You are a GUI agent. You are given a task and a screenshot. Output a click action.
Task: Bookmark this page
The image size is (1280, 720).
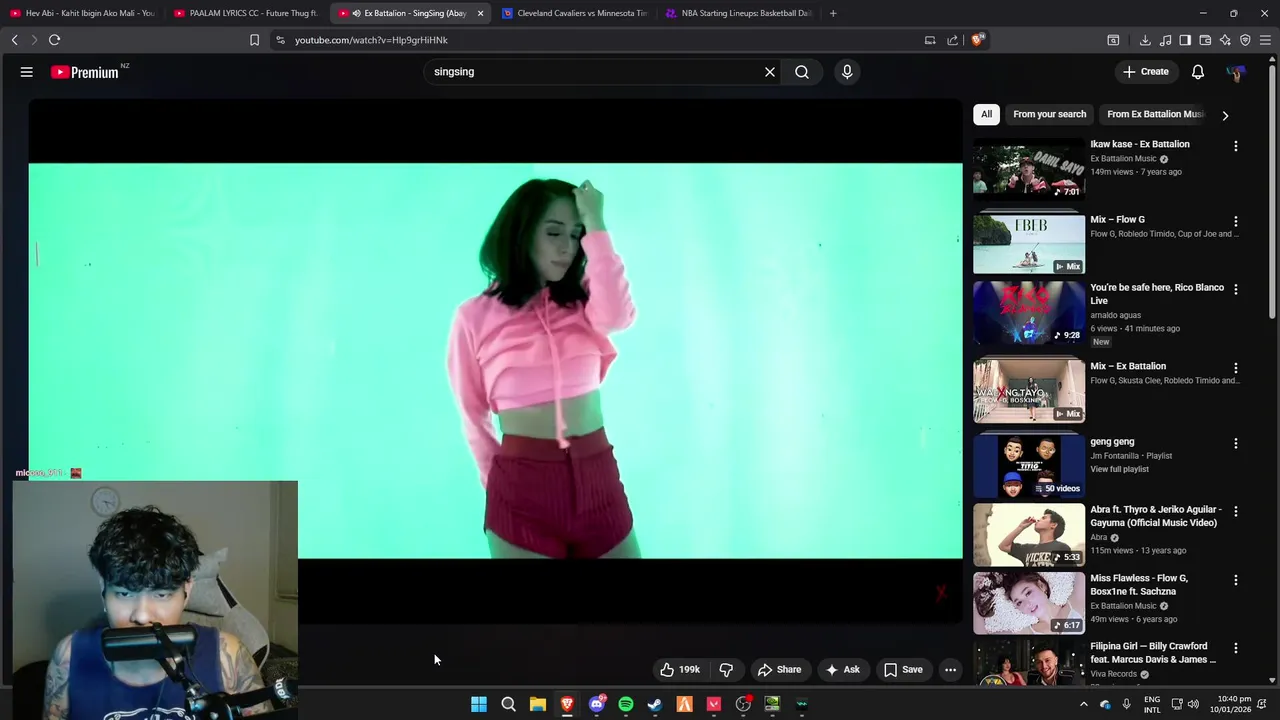coord(254,40)
